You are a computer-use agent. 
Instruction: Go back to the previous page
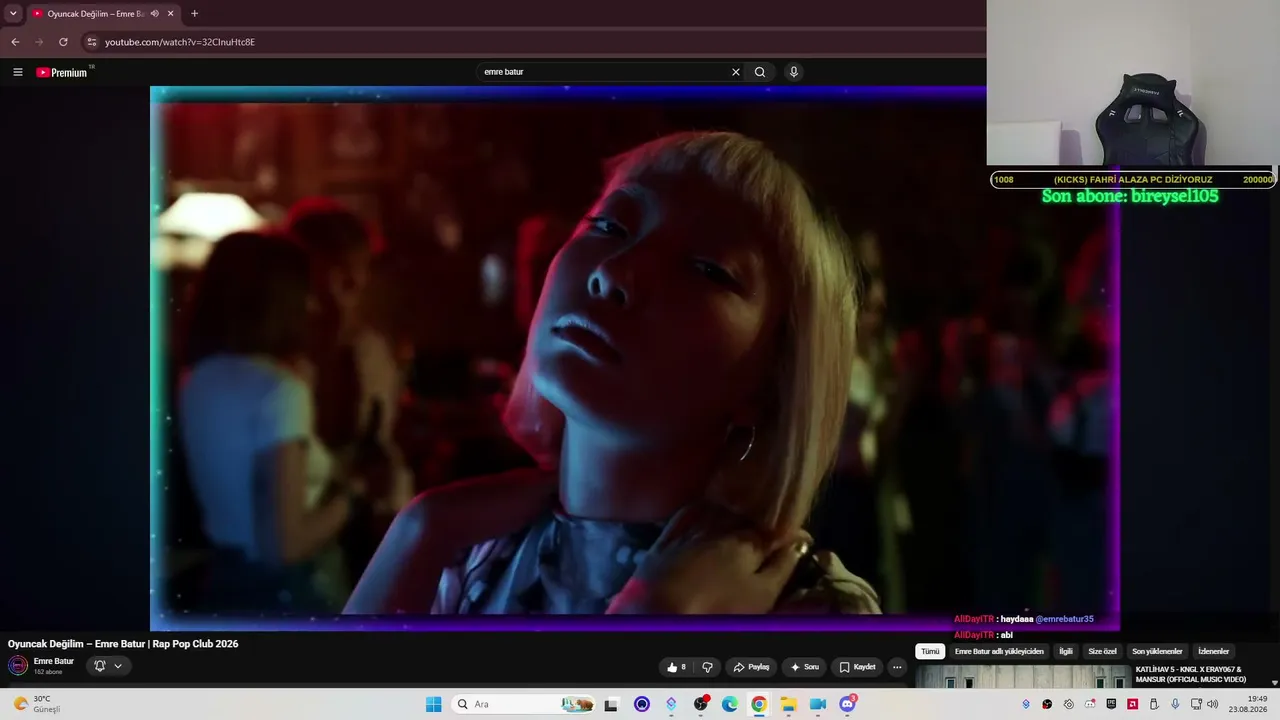click(x=15, y=42)
